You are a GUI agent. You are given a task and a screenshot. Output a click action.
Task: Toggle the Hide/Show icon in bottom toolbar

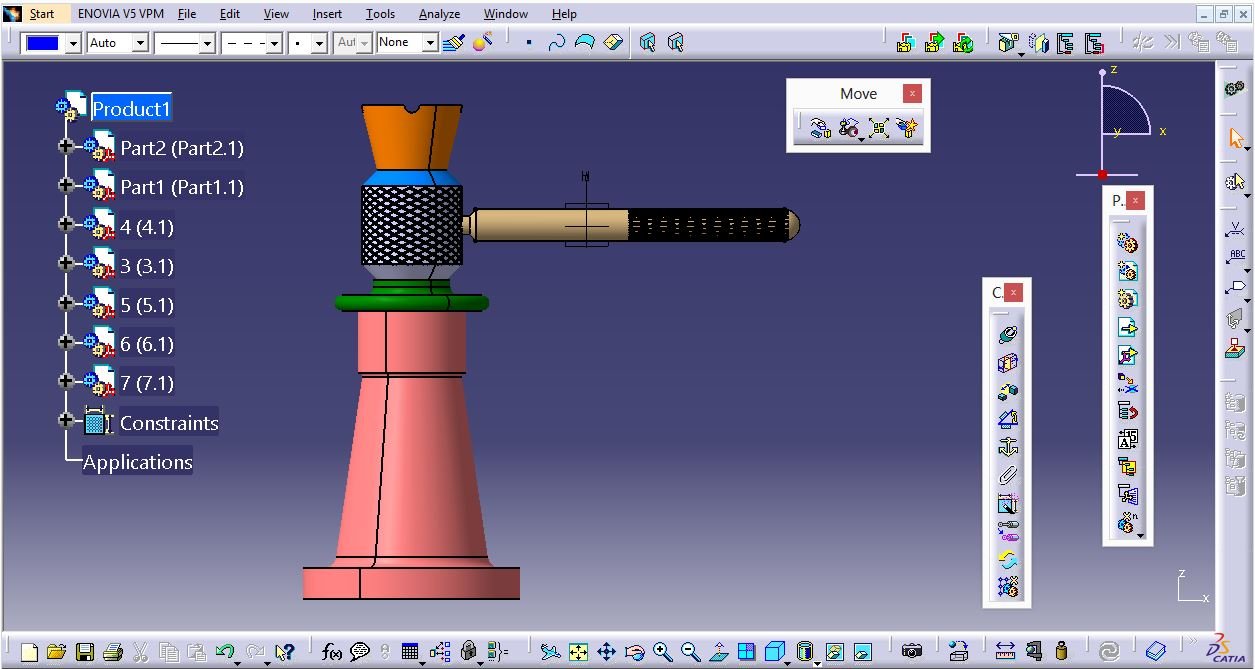point(834,652)
